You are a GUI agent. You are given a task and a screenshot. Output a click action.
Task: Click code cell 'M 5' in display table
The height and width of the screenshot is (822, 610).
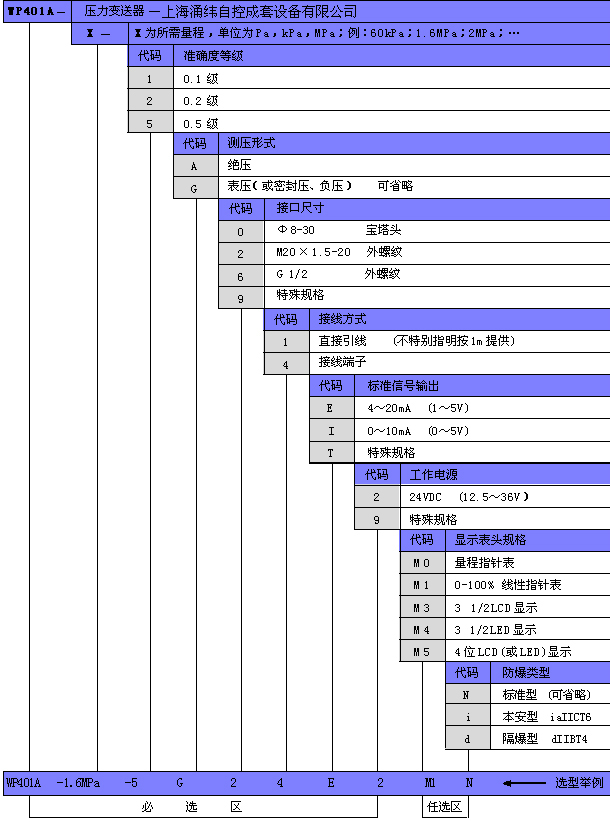421,653
